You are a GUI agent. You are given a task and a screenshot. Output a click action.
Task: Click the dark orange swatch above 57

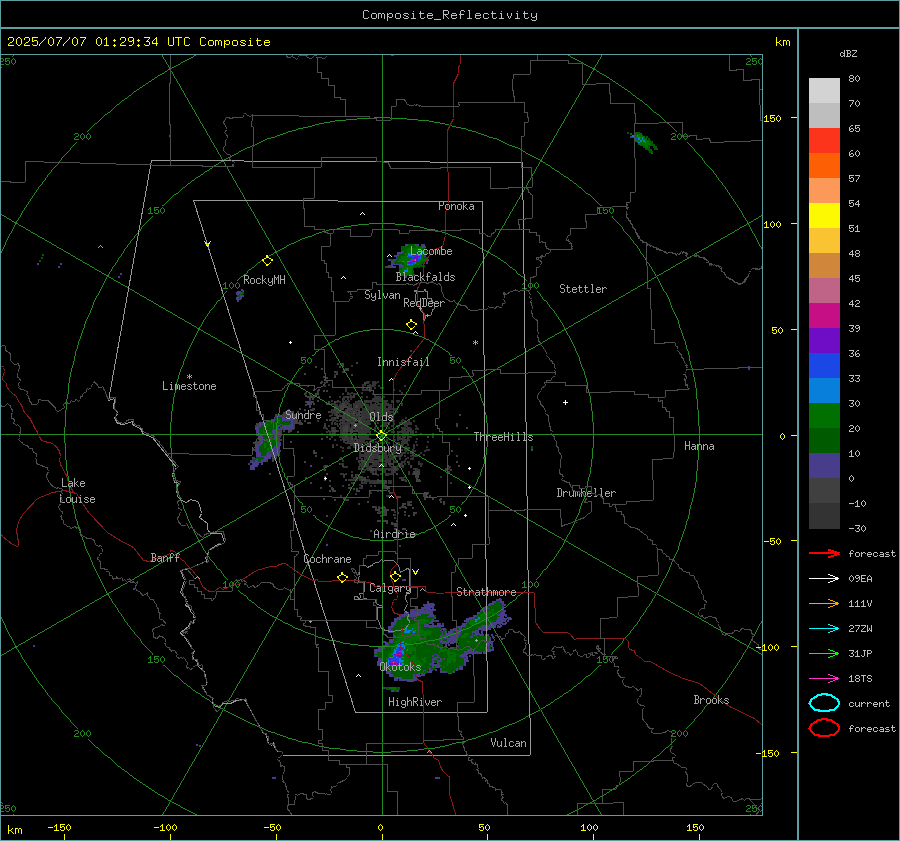824,165
